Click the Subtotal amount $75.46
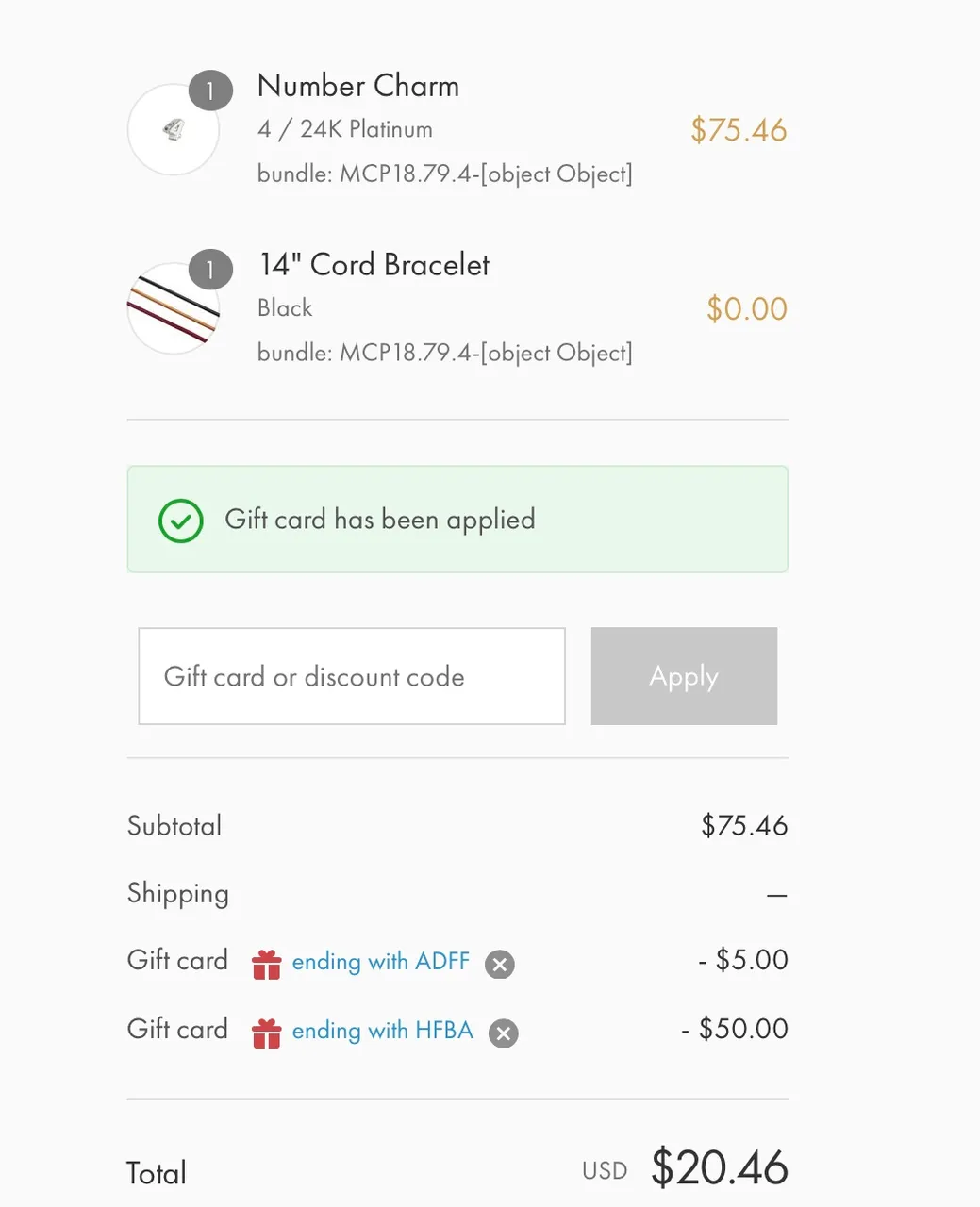Screen dimensions: 980x1207 744,826
